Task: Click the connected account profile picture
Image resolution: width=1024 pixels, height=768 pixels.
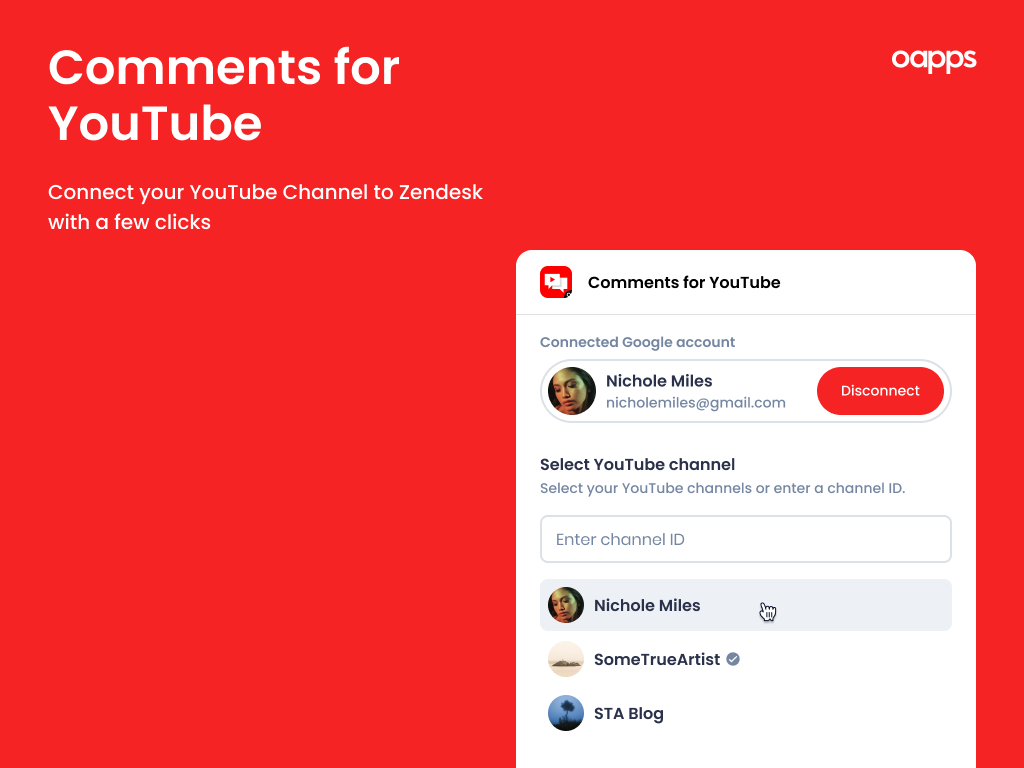Action: click(x=572, y=391)
